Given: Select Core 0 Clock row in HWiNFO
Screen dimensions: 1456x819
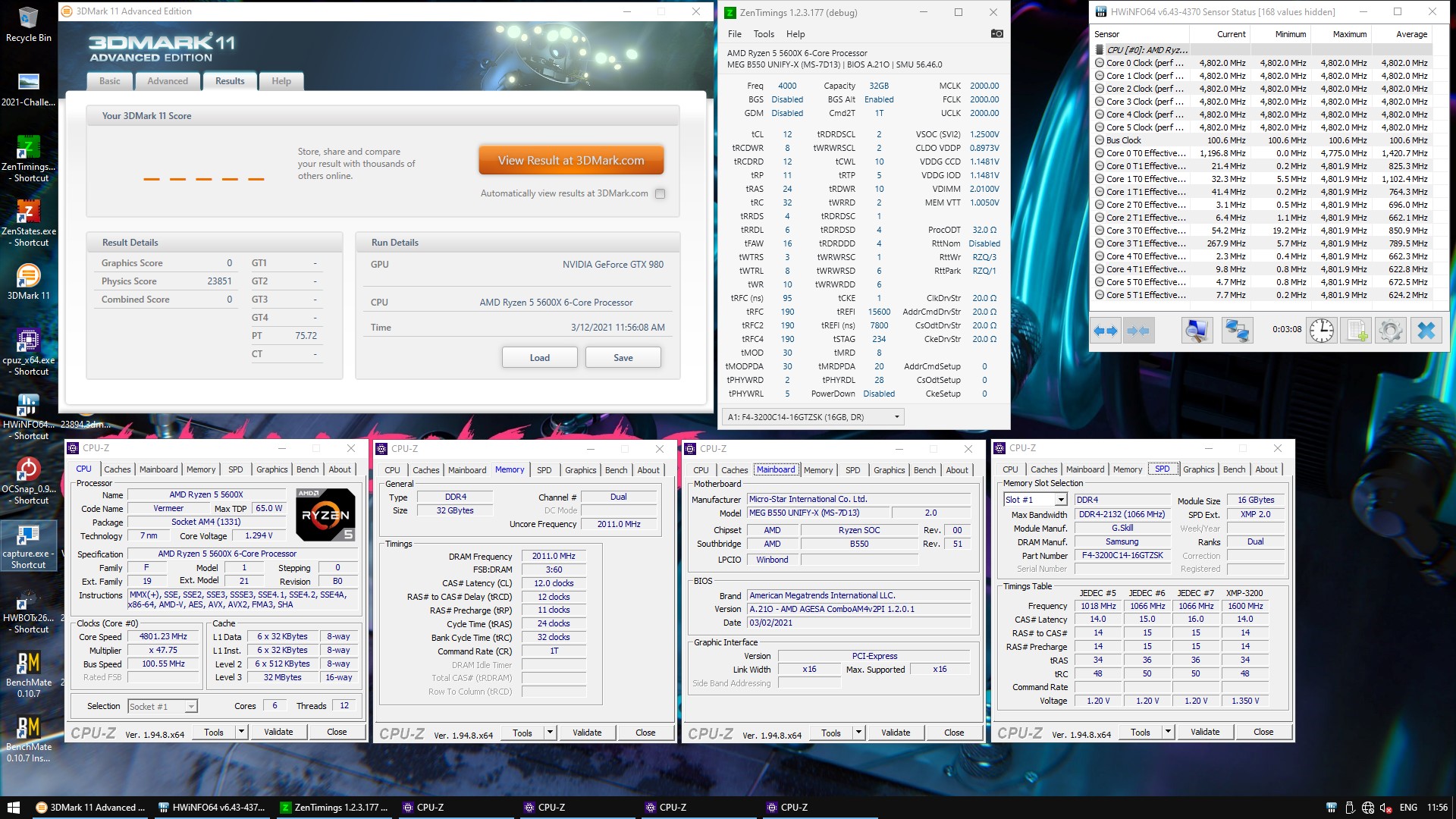Looking at the screenshot, I should click(x=1263, y=63).
